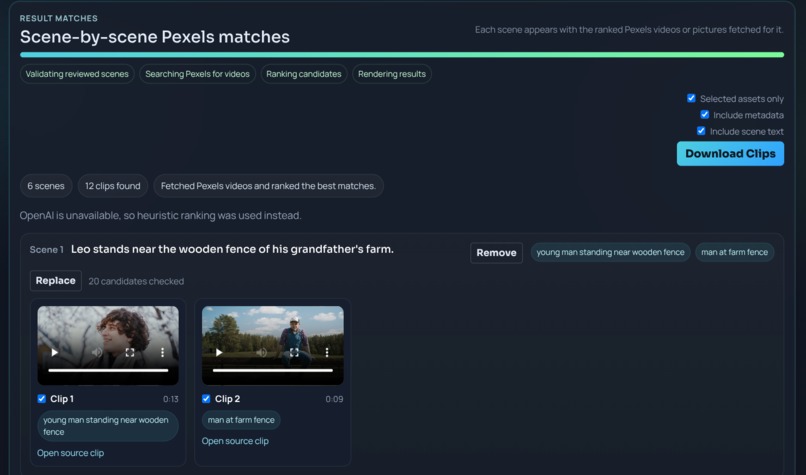Screen dimensions: 806x475
Task: Click the young man standing near wooden fence header tag
Action: point(610,252)
